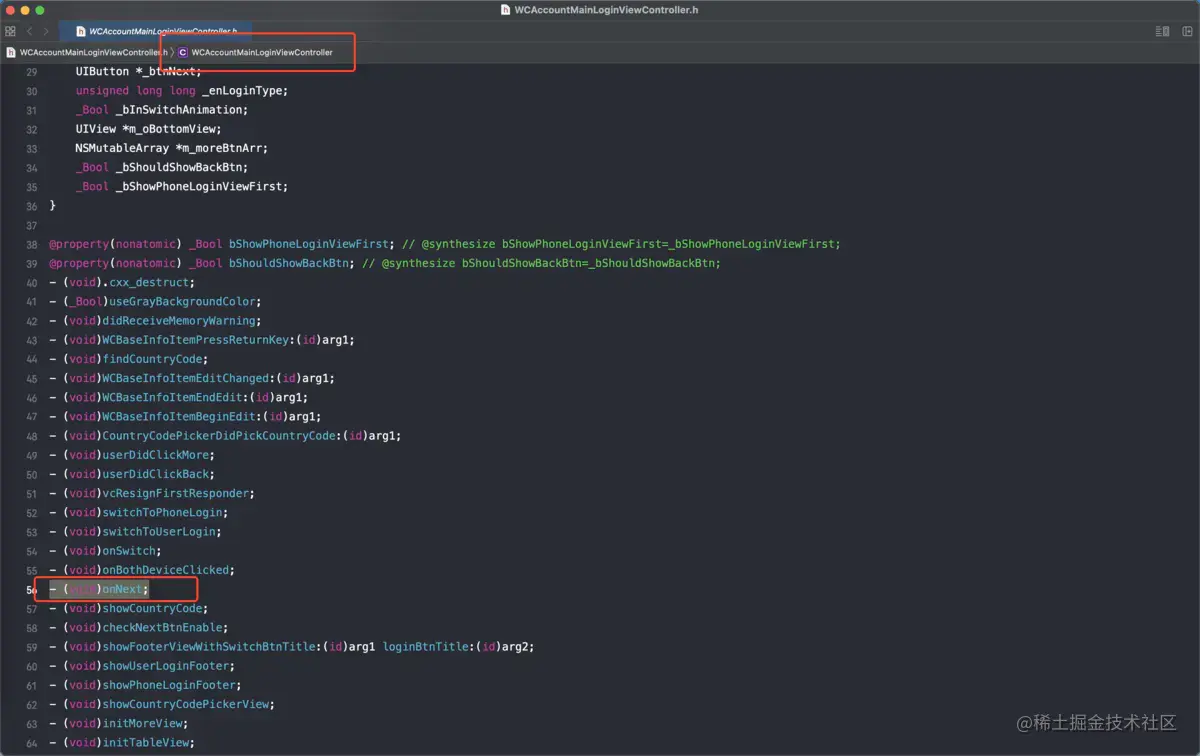
Task: Click the checkNextBtnEnable method line
Action: pyautogui.click(x=139, y=627)
